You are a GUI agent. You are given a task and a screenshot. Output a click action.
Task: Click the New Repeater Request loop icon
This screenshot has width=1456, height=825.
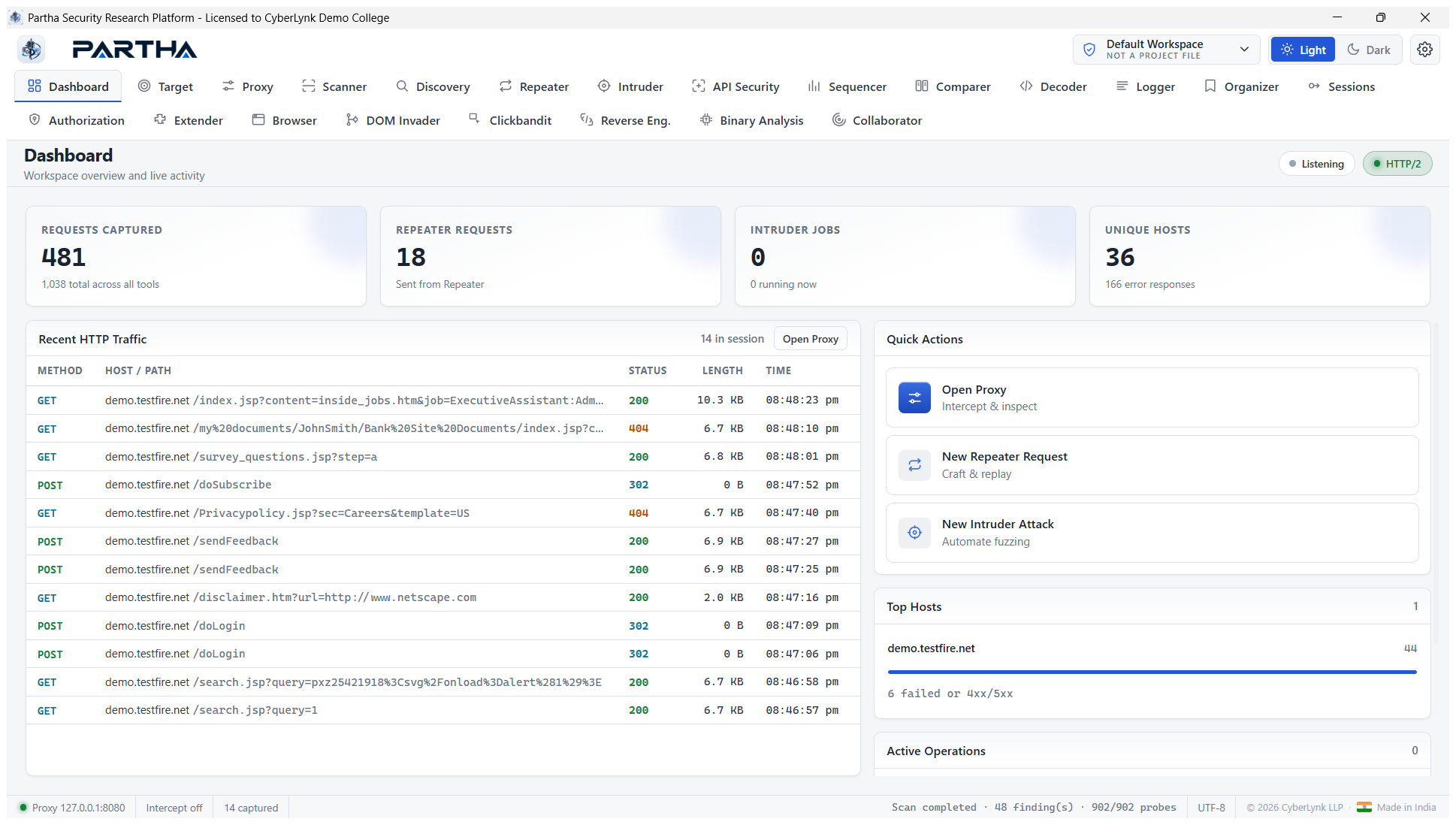click(x=914, y=465)
